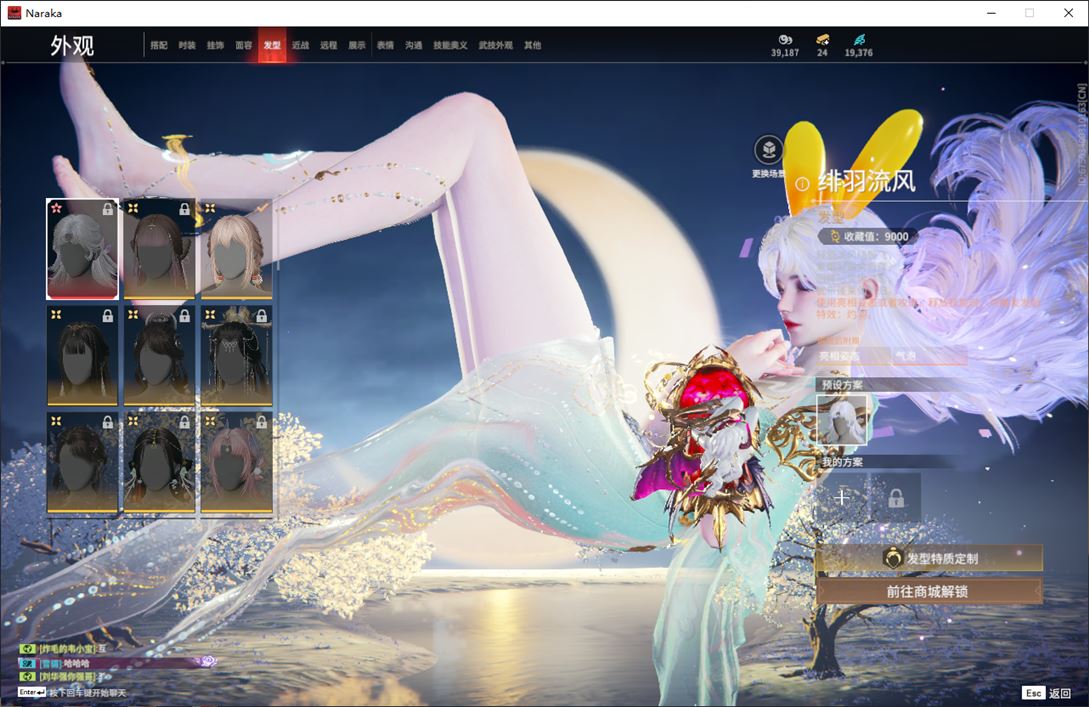Click the locked slot under 我的方案
Image resolution: width=1089 pixels, height=707 pixels.
(x=896, y=497)
